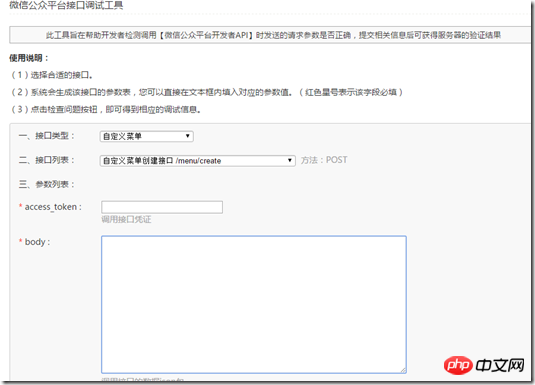Click instruction line (3) 点击检查问题按钮
535x385 pixels.
pos(106,110)
